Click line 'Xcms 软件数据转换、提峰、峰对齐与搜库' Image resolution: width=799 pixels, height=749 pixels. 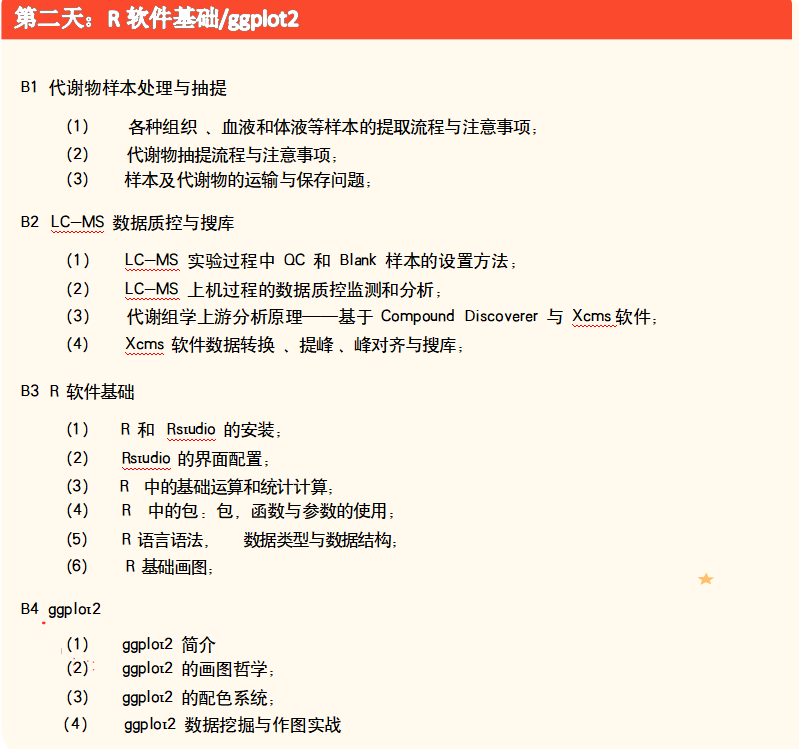tap(294, 345)
